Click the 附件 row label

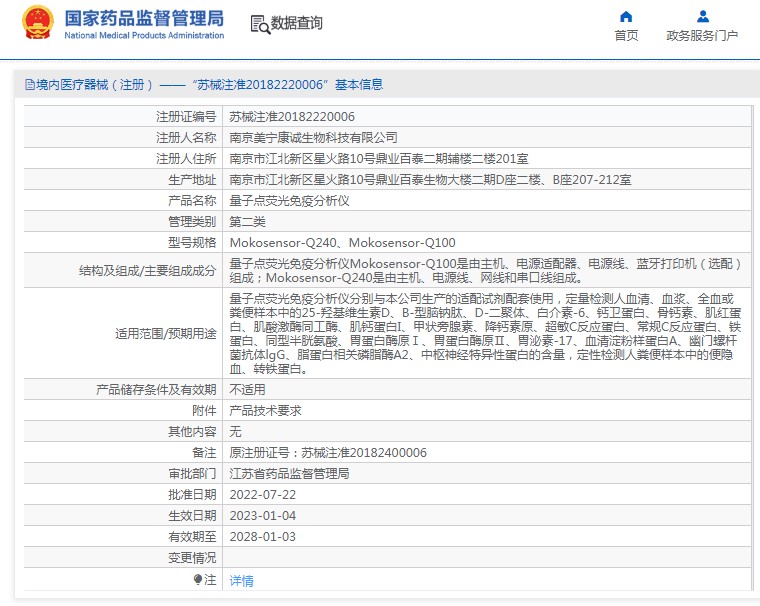click(204, 411)
